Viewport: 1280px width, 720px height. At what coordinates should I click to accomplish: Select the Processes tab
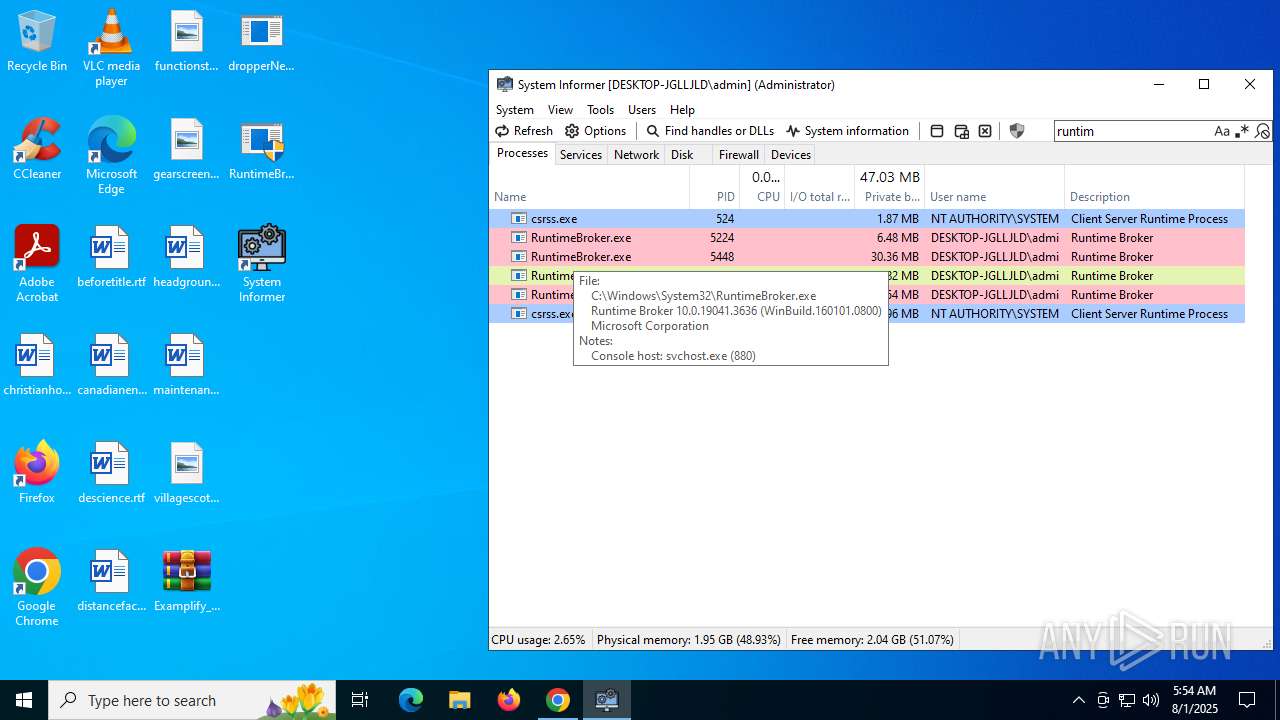tap(522, 153)
